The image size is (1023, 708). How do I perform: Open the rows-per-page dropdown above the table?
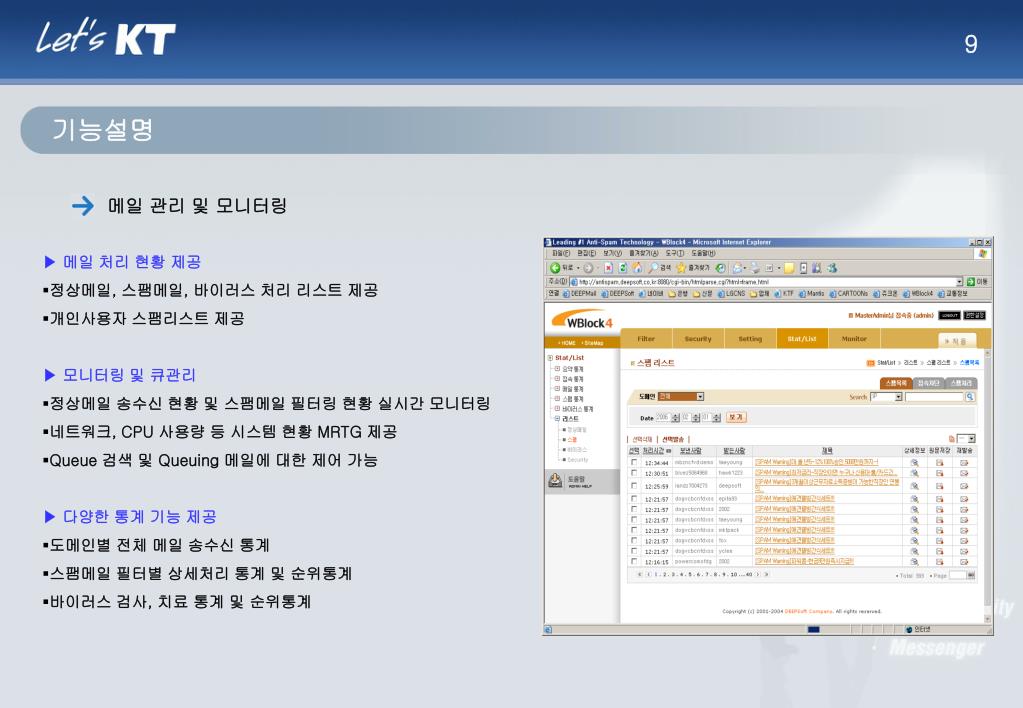(x=966, y=439)
